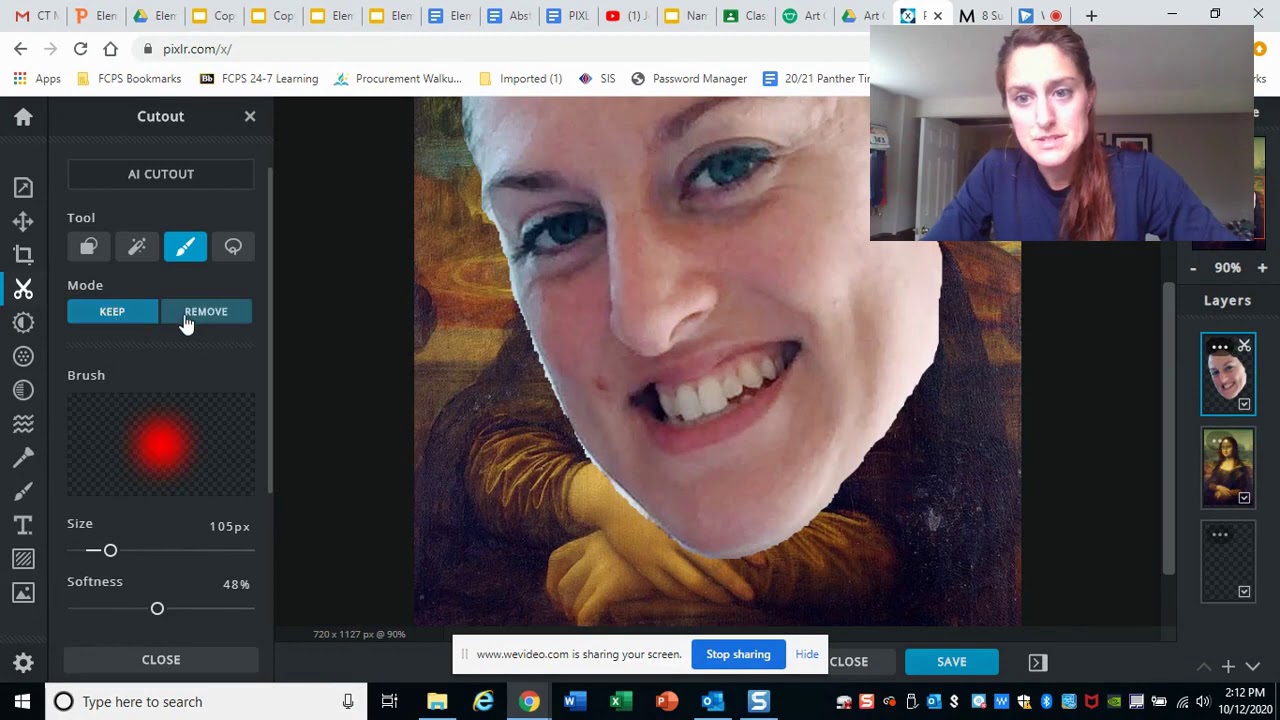Adjust the brush Softness slider handle

click(157, 609)
